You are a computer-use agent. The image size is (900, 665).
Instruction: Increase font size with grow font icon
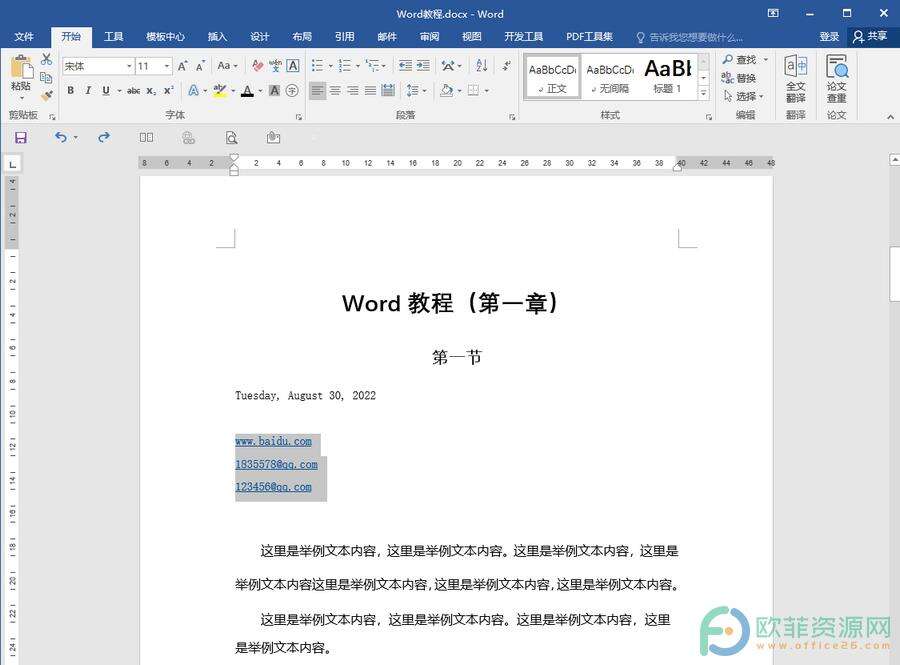[183, 66]
